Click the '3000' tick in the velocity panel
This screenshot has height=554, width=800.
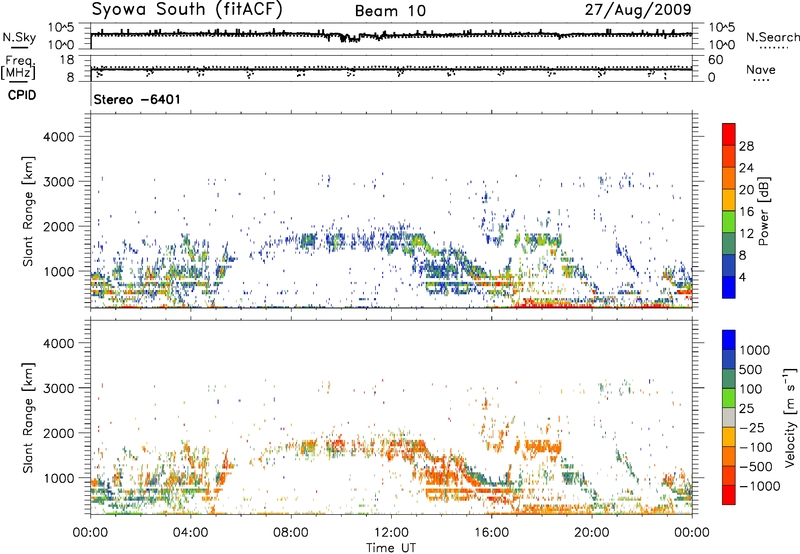58,388
